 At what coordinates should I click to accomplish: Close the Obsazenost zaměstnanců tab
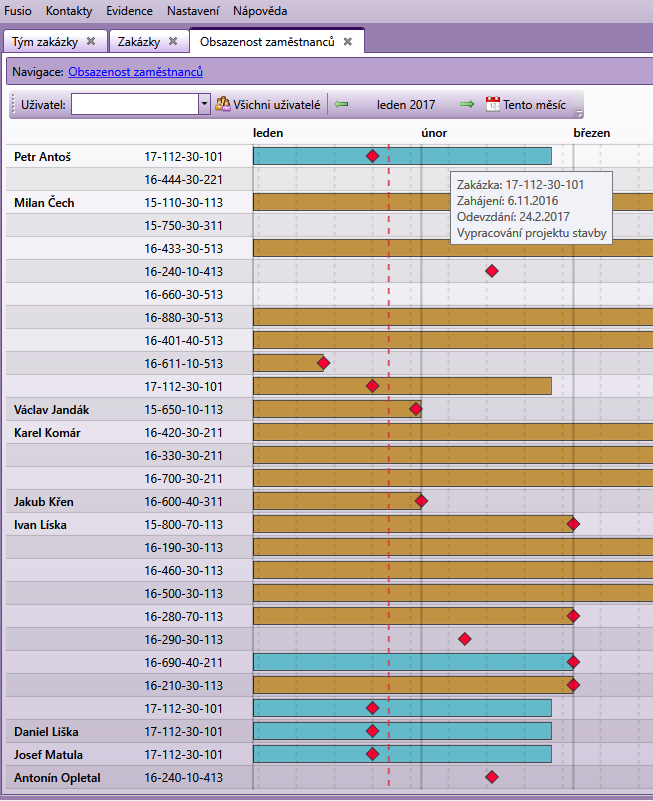pyautogui.click(x=348, y=42)
